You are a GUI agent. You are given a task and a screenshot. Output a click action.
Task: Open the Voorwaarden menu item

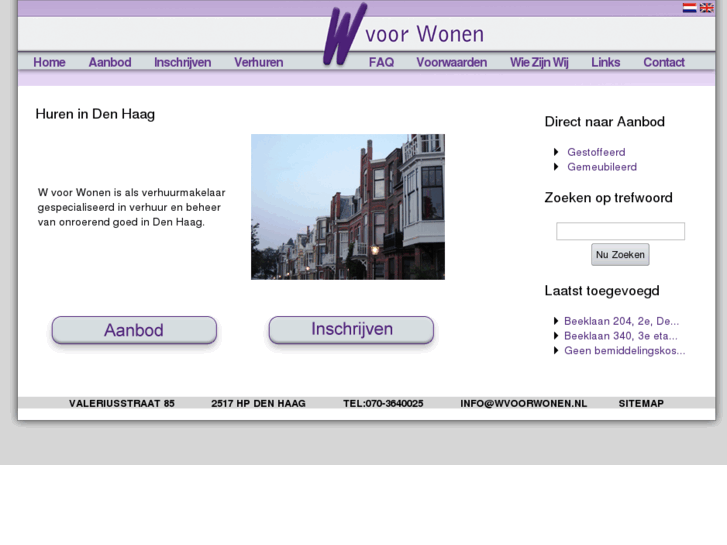pos(452,62)
